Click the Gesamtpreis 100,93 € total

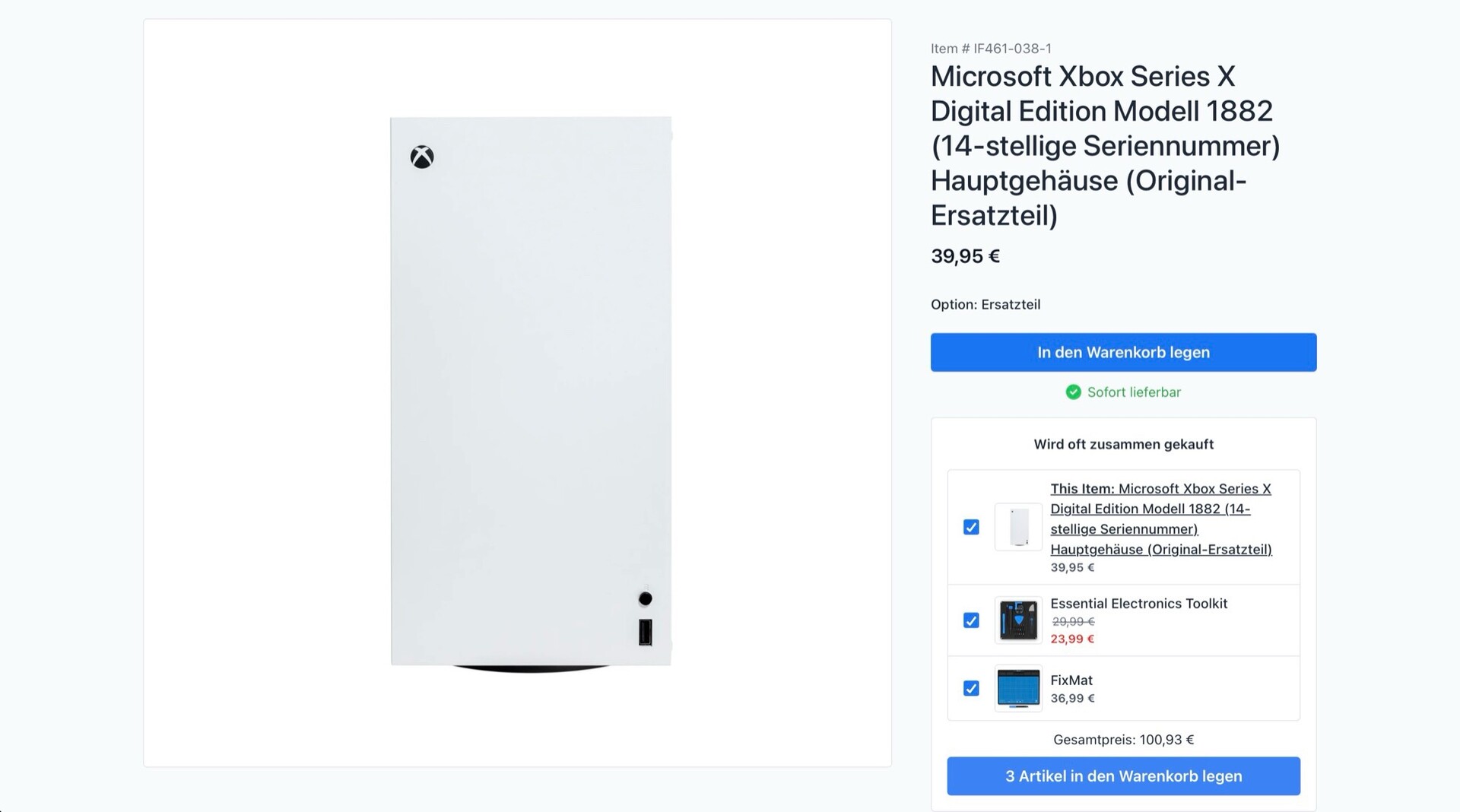tap(1123, 740)
